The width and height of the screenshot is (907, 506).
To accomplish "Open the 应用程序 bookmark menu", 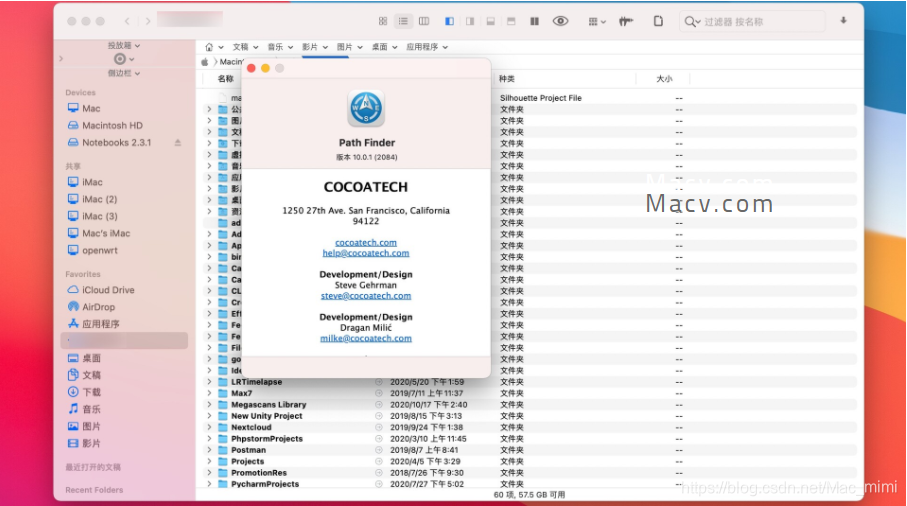I will pos(427,47).
